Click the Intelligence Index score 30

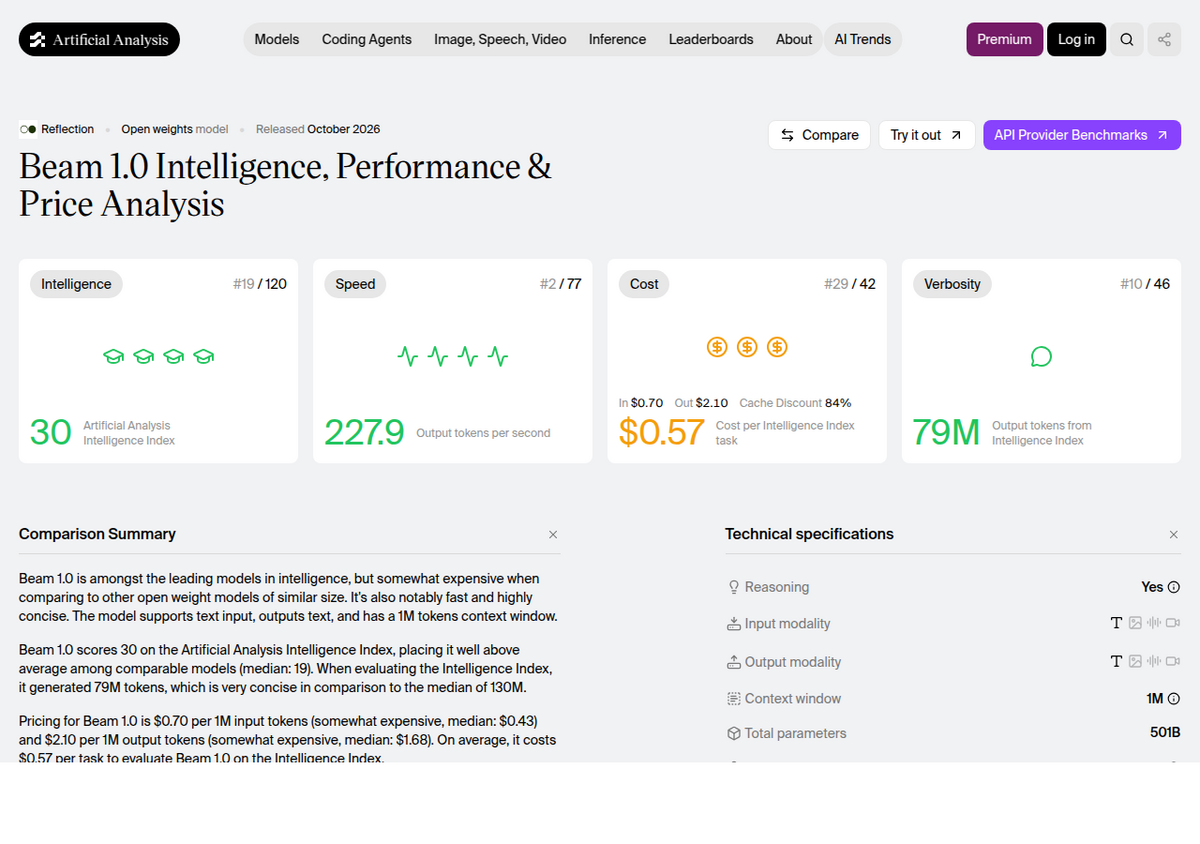tap(51, 432)
